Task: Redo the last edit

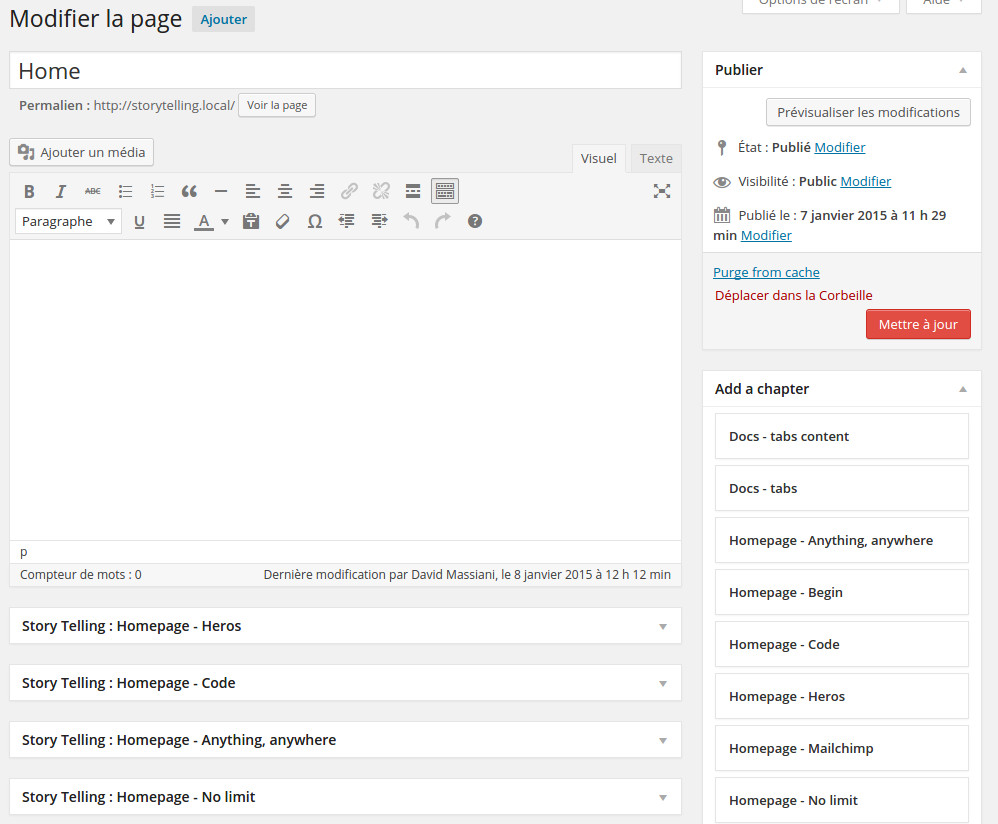Action: coord(443,221)
